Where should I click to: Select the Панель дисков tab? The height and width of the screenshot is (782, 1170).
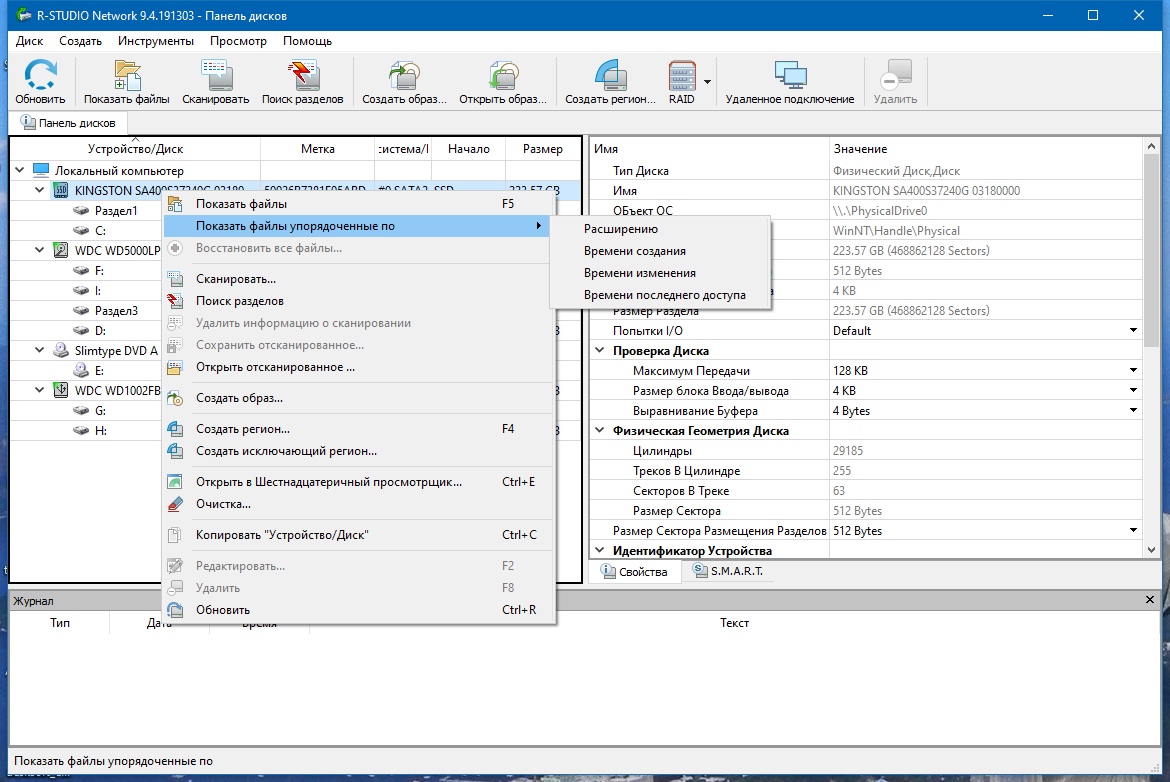(x=68, y=122)
